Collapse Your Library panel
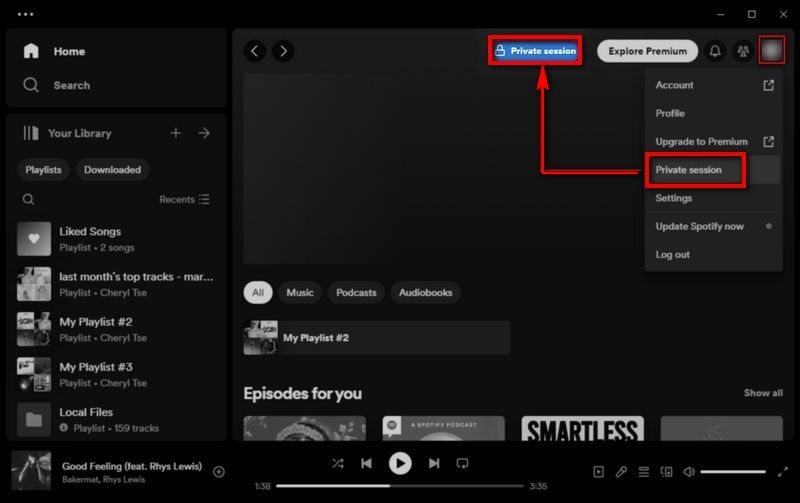The image size is (800, 503). pyautogui.click(x=67, y=133)
